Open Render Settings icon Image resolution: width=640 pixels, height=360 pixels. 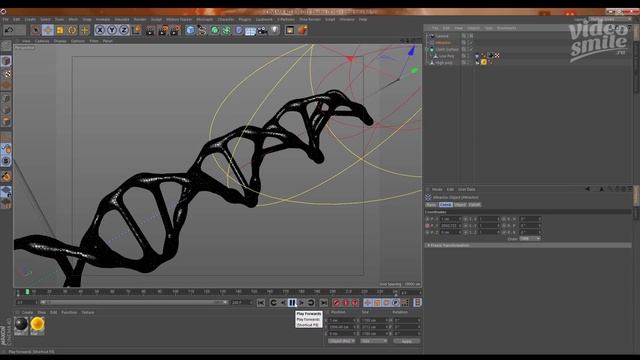tap(176, 30)
